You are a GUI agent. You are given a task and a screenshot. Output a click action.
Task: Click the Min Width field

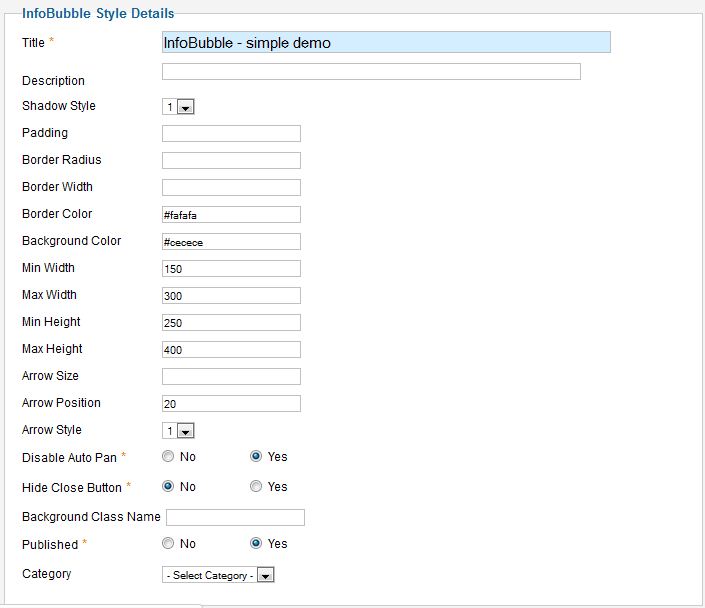(230, 268)
